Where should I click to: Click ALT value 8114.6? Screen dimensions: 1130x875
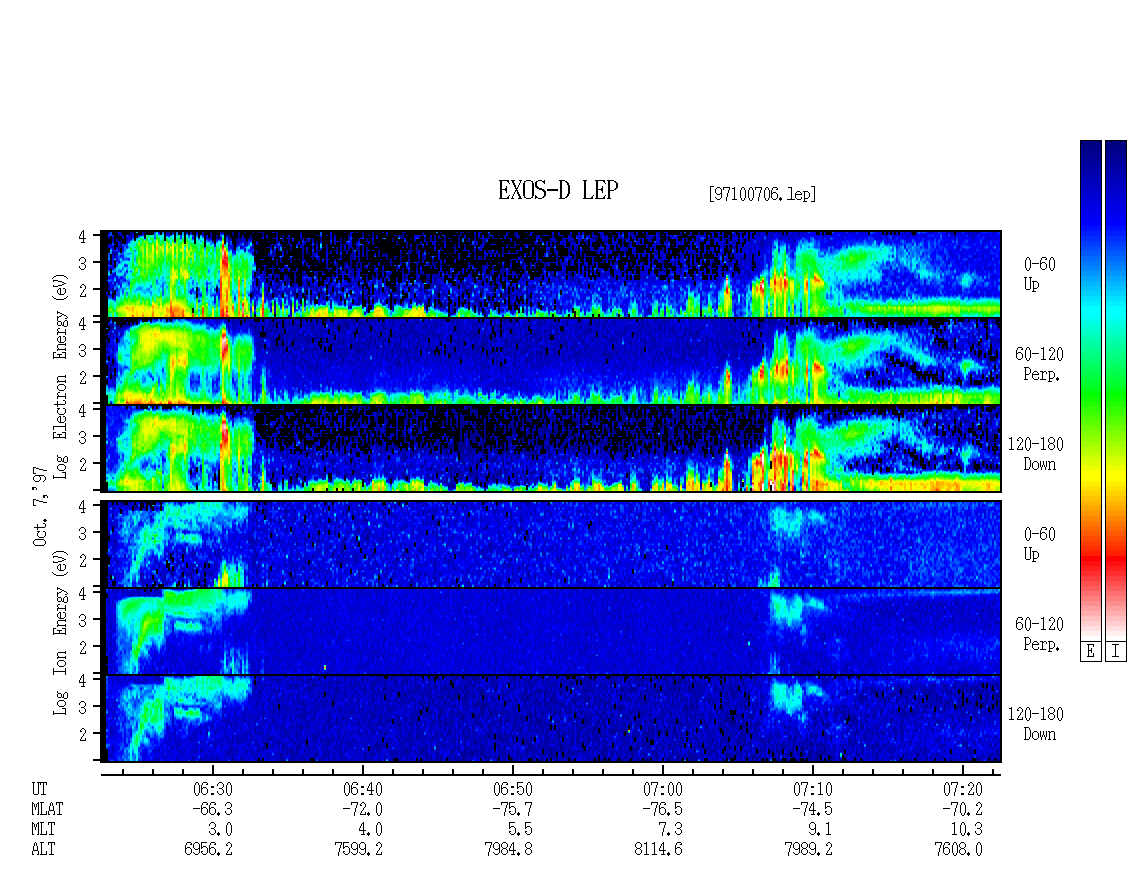pos(659,850)
